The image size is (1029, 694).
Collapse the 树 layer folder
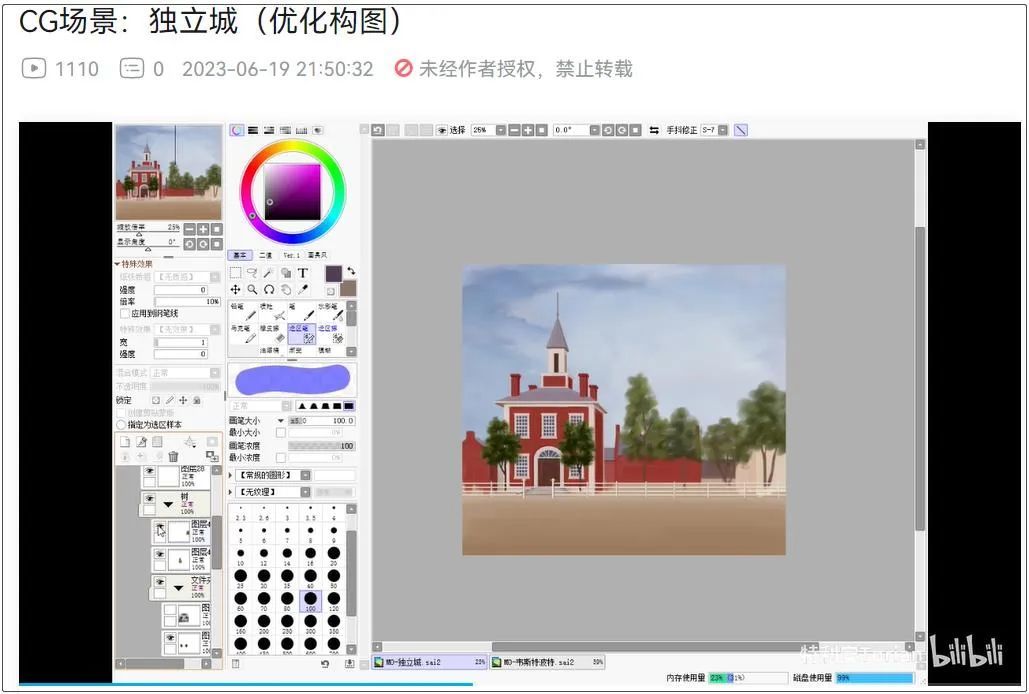[x=168, y=505]
